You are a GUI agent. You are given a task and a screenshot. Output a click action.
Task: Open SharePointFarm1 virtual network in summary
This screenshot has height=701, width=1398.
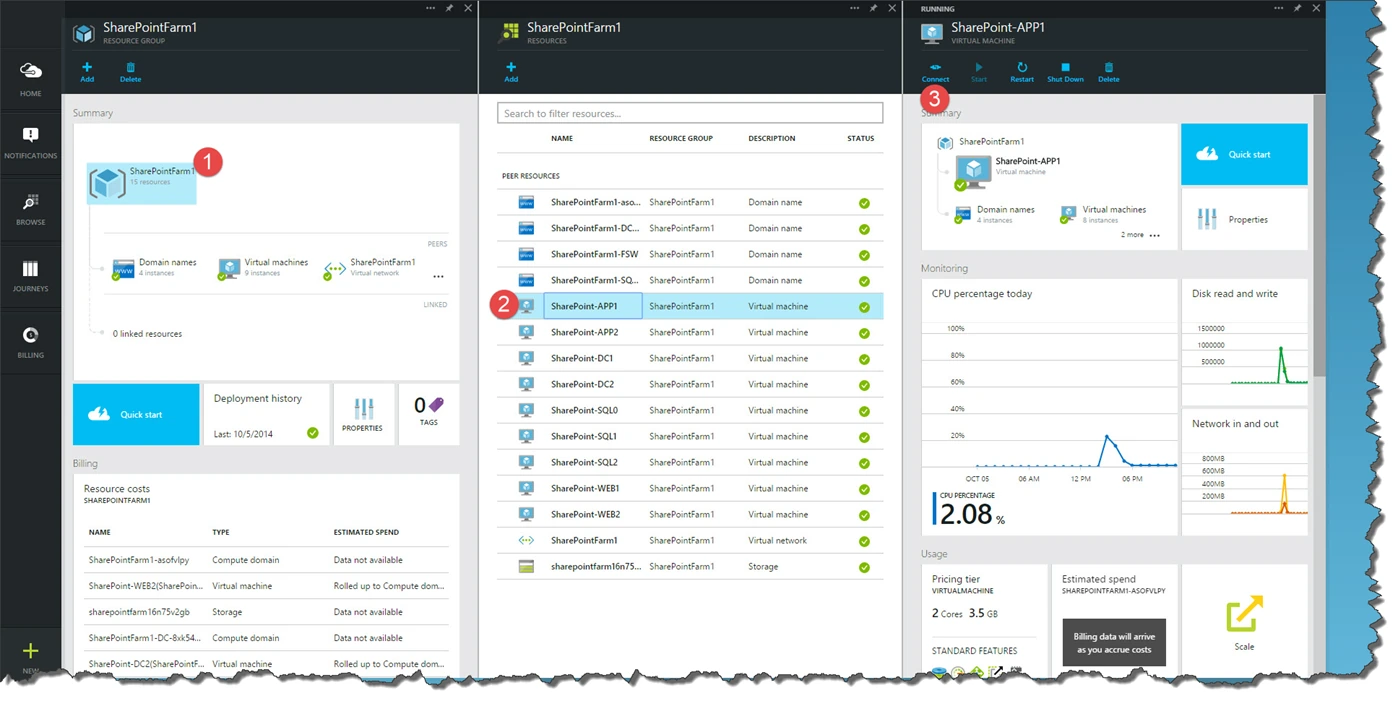pos(369,267)
